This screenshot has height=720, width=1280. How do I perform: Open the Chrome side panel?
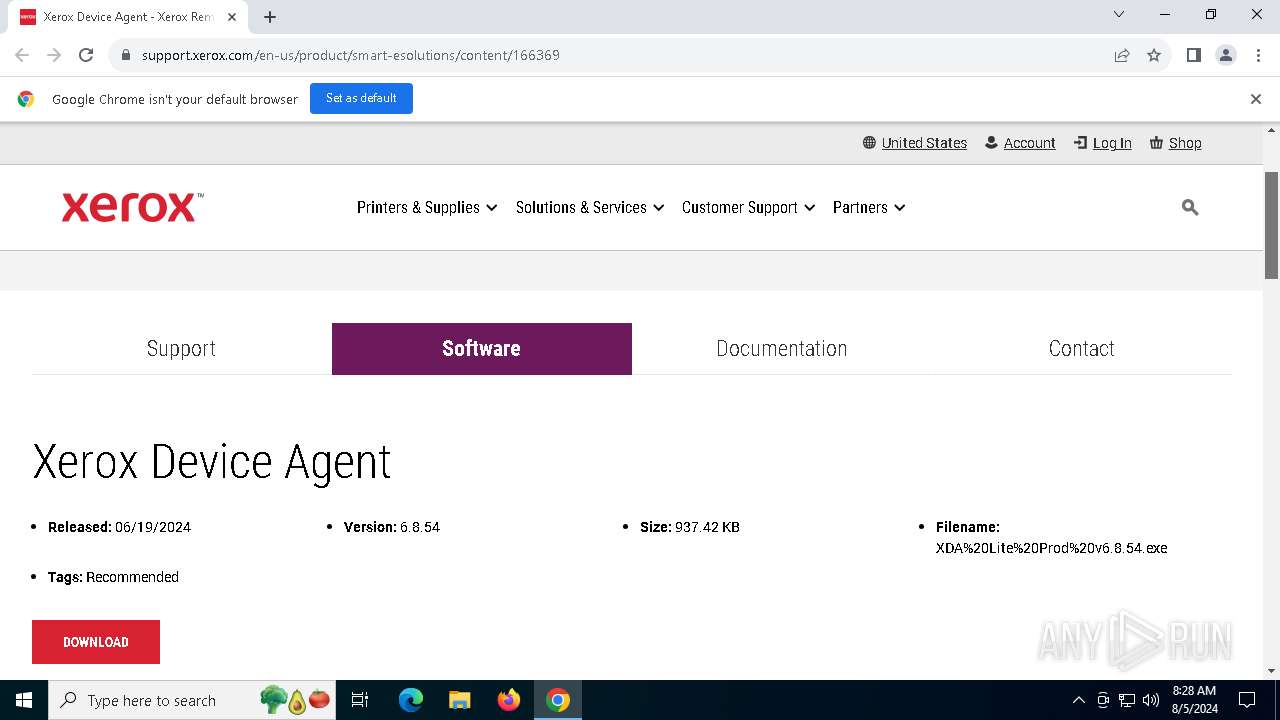coord(1194,55)
